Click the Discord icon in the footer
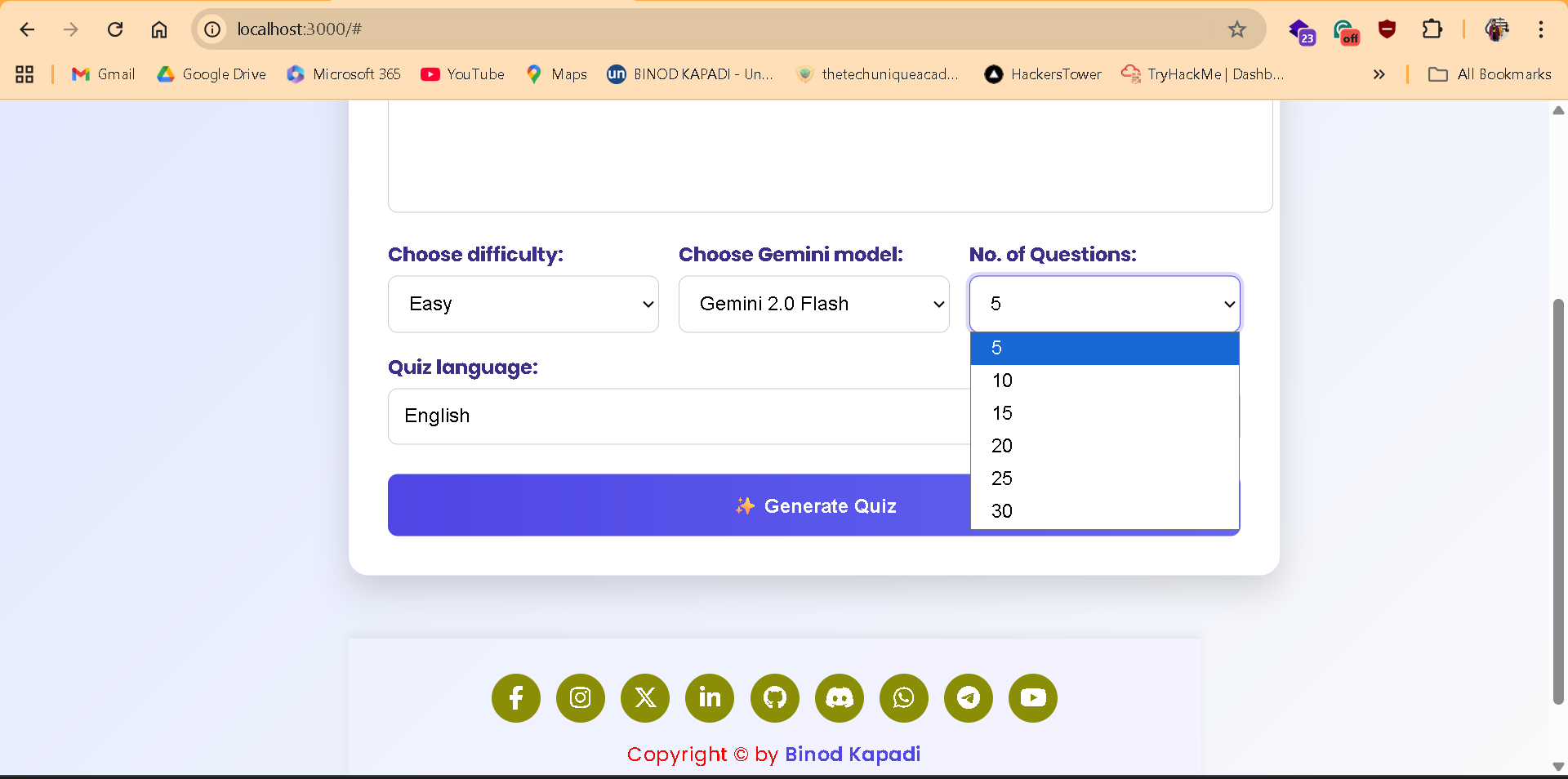The width and height of the screenshot is (1568, 779). 838,698
